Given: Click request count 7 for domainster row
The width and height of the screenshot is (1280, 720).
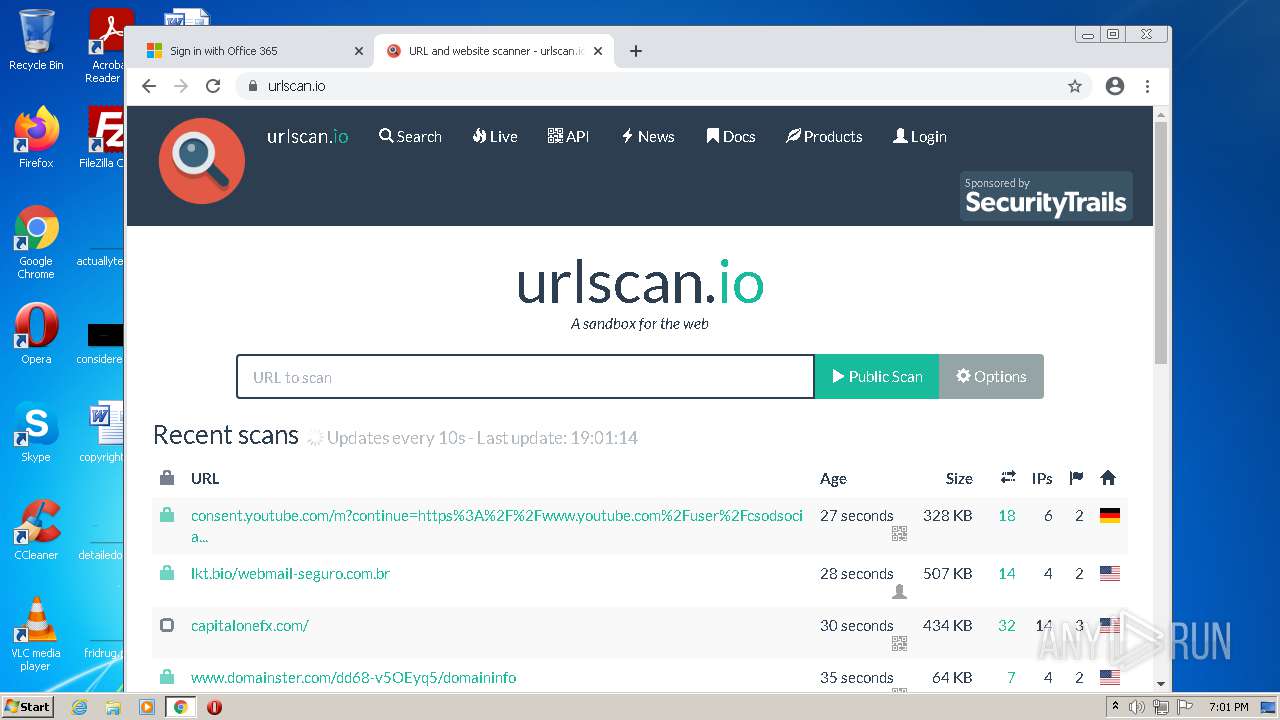Looking at the screenshot, I should (x=1011, y=678).
